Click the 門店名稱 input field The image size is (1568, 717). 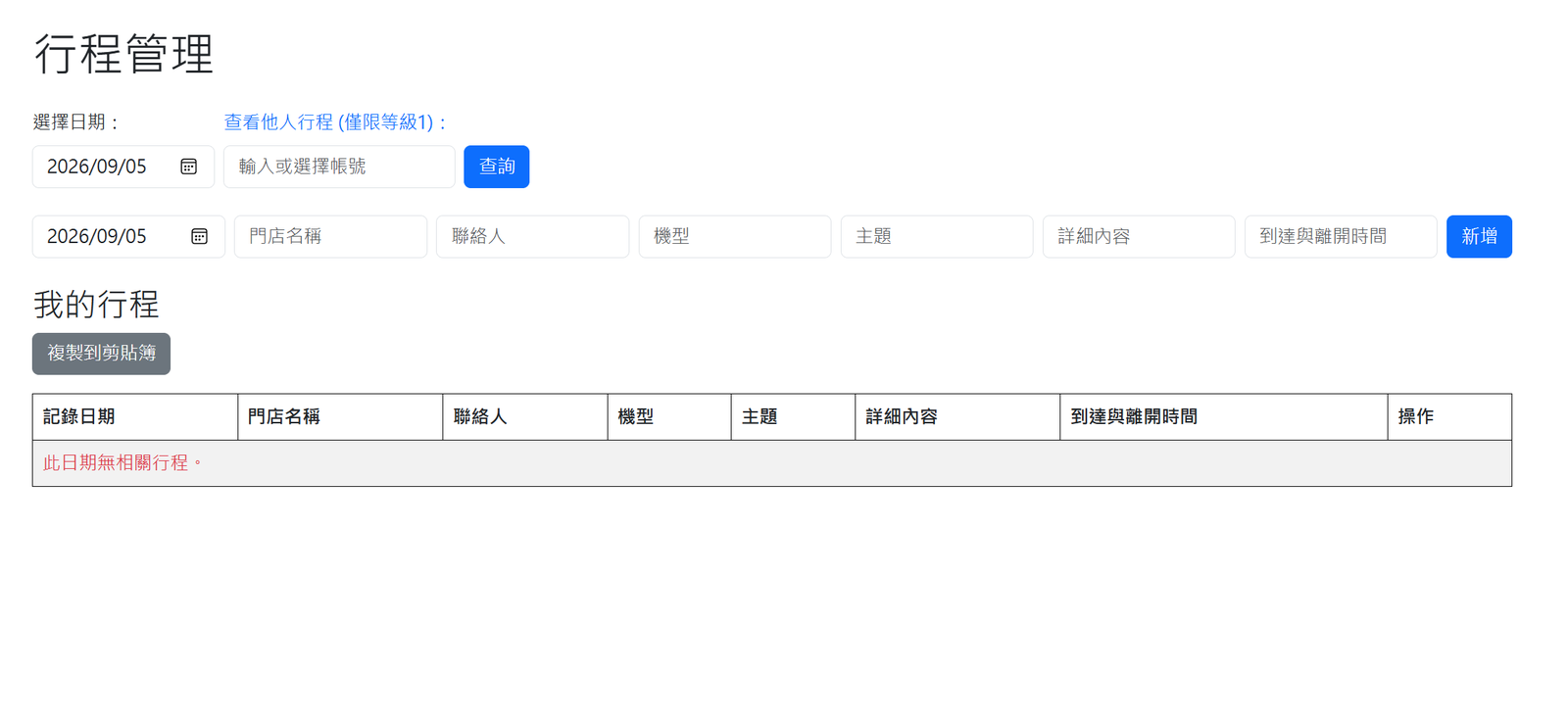pyautogui.click(x=330, y=236)
